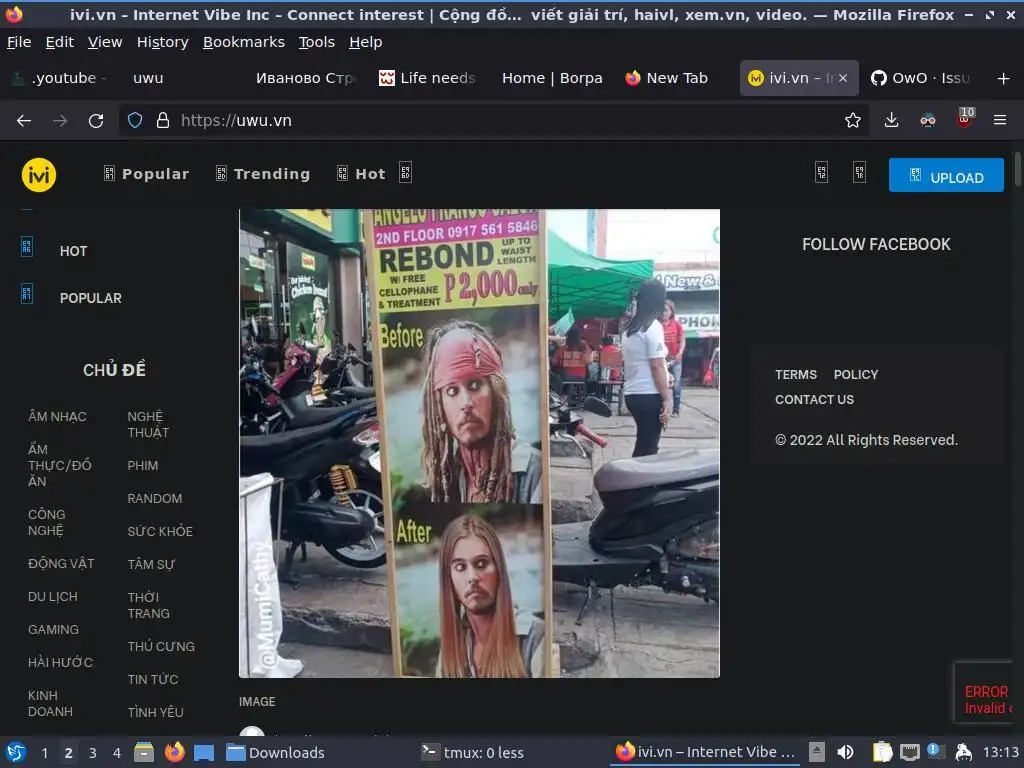Click the goggles extension icon
Image resolution: width=1024 pixels, height=768 pixels.
tap(928, 120)
